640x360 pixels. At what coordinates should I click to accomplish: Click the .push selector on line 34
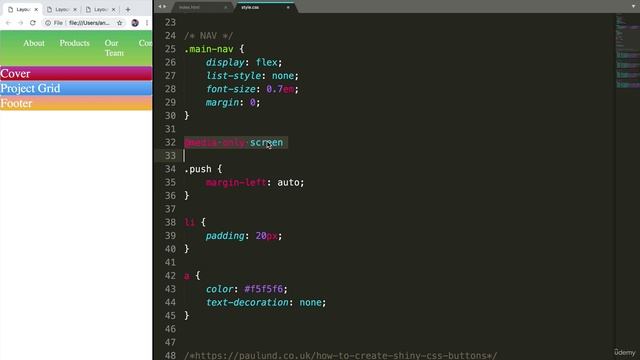point(198,169)
